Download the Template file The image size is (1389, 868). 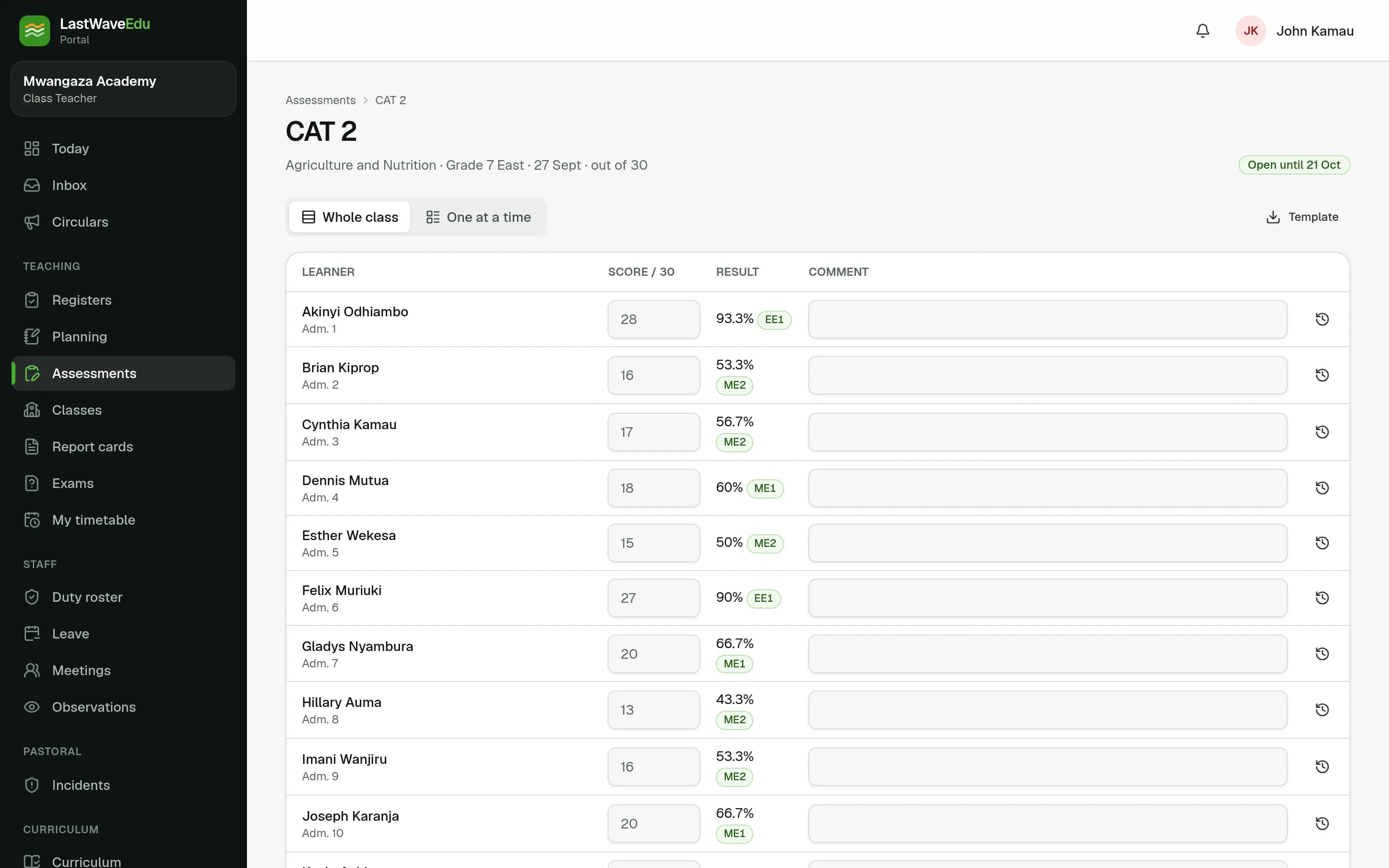pos(1302,217)
